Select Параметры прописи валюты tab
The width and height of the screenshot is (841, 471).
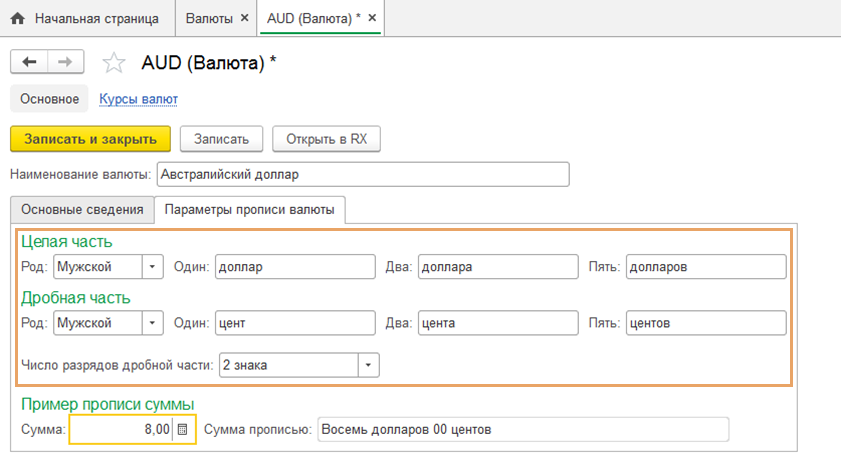point(249,210)
